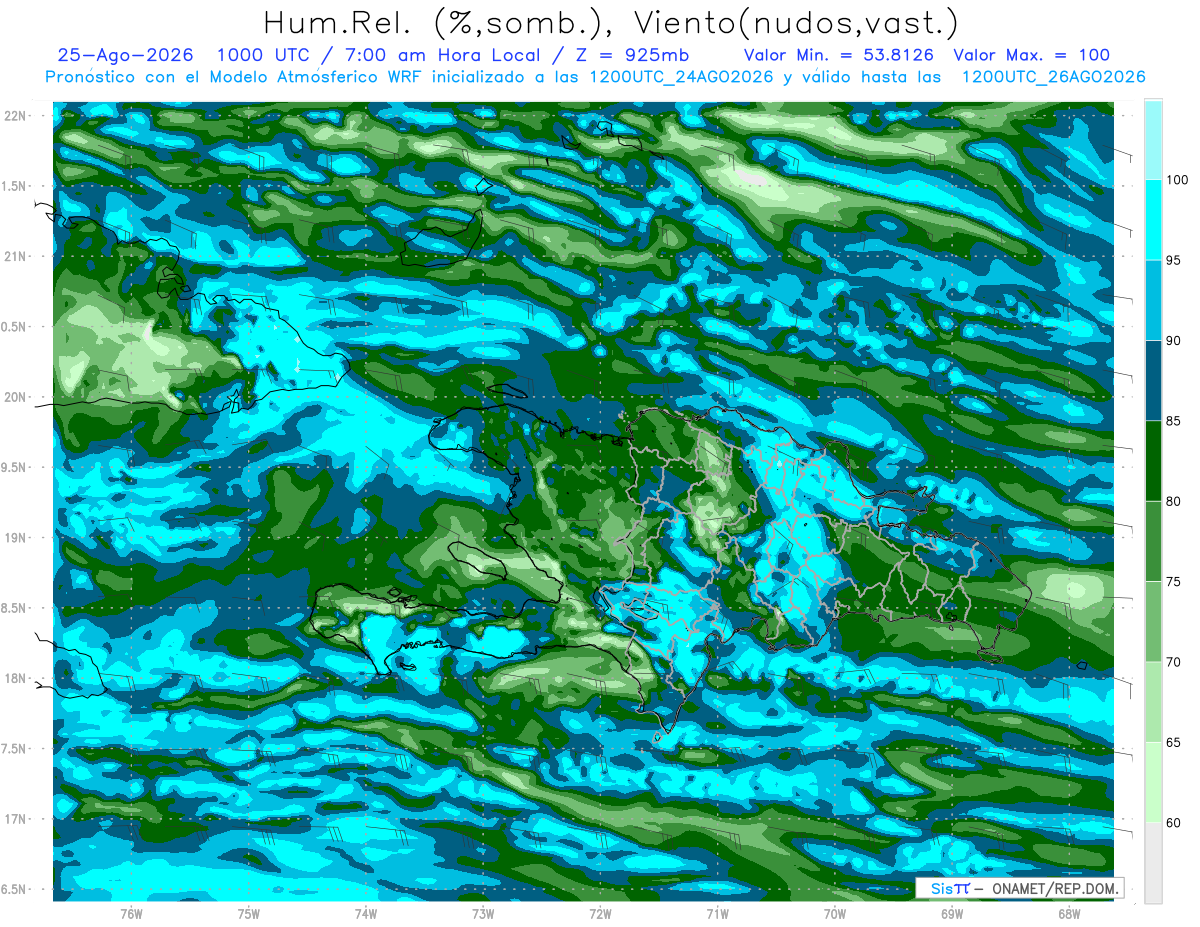Select the '19N' latitude label
This screenshot has height=927, width=1200.
point(15,537)
